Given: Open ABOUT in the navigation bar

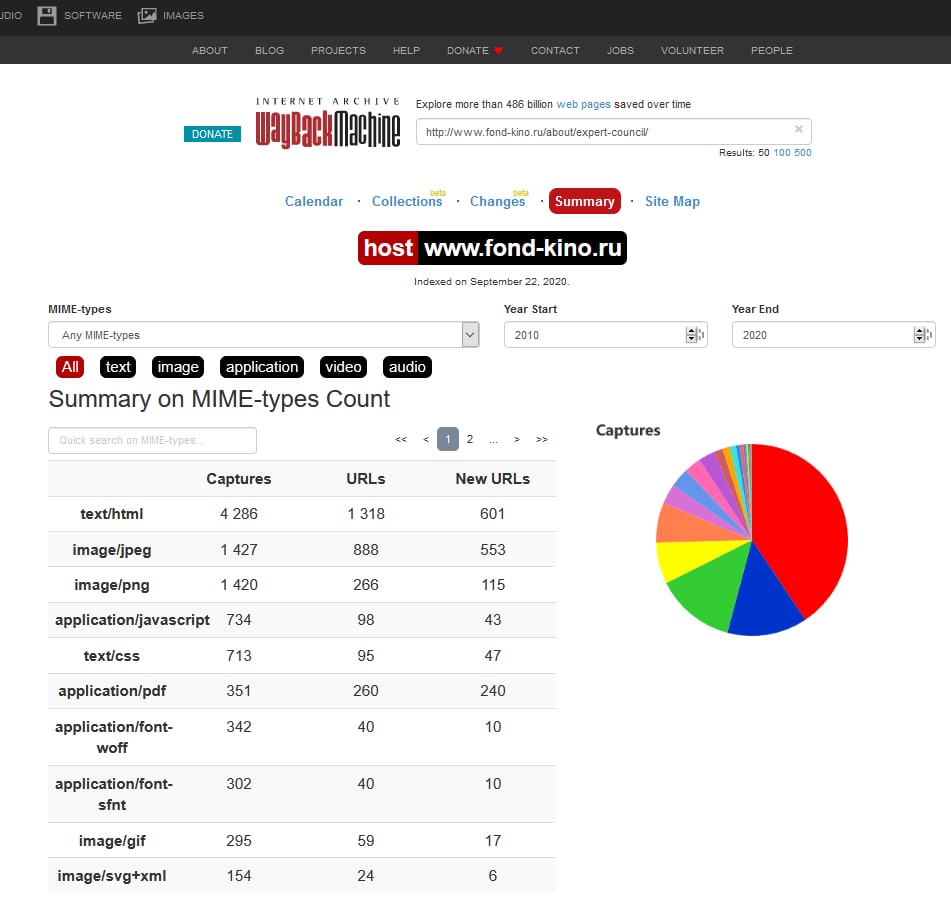Looking at the screenshot, I should pos(210,50).
